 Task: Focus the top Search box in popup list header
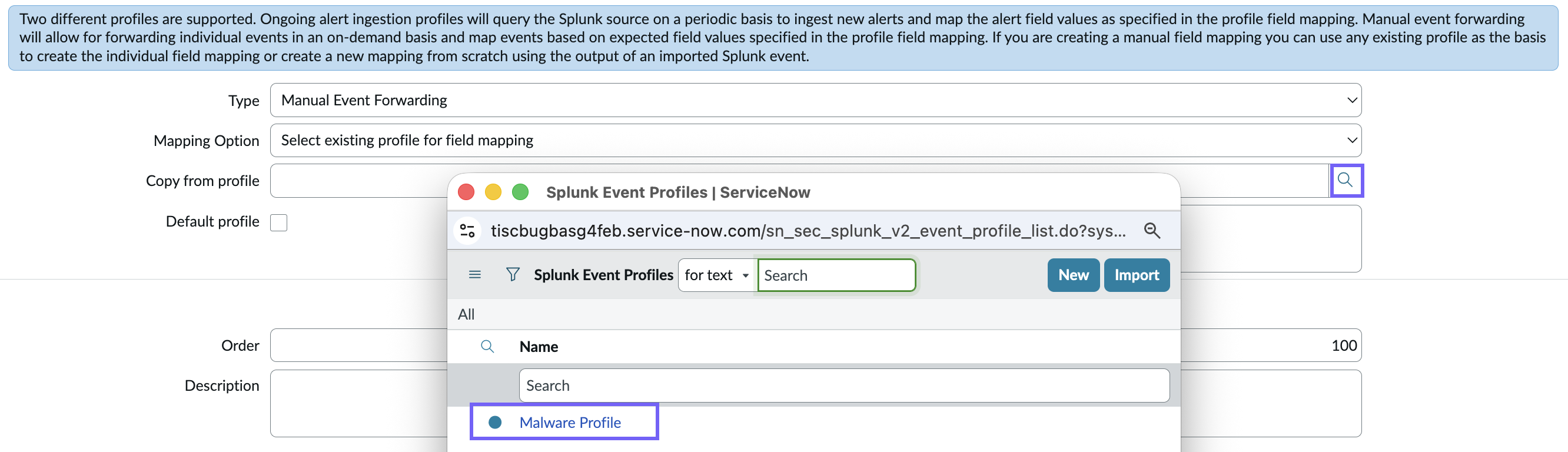(x=836, y=275)
